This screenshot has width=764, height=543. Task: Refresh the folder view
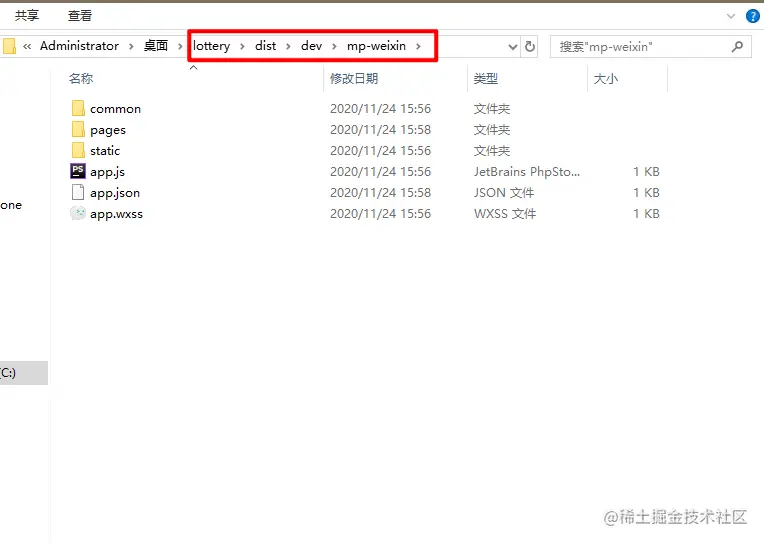coord(530,47)
